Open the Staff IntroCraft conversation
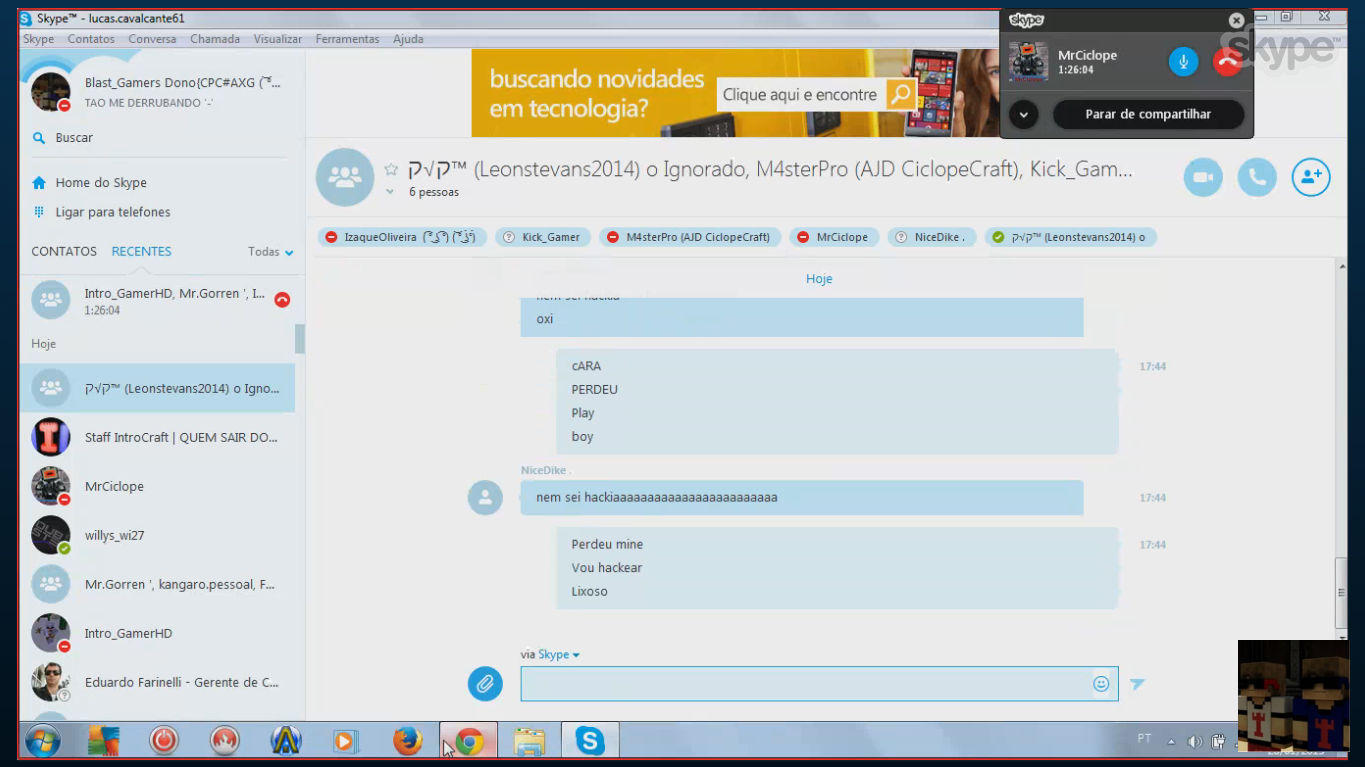 coord(158,437)
